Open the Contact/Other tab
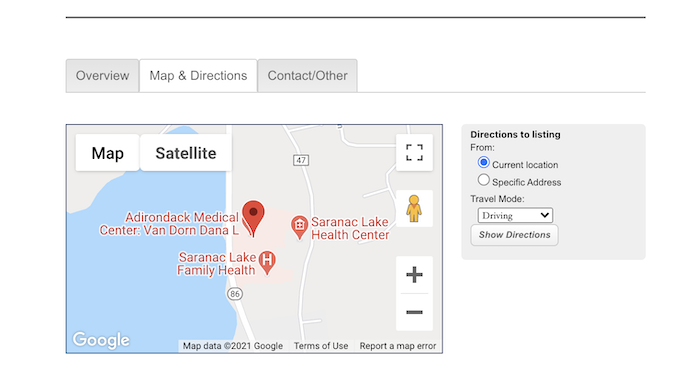 point(307,76)
